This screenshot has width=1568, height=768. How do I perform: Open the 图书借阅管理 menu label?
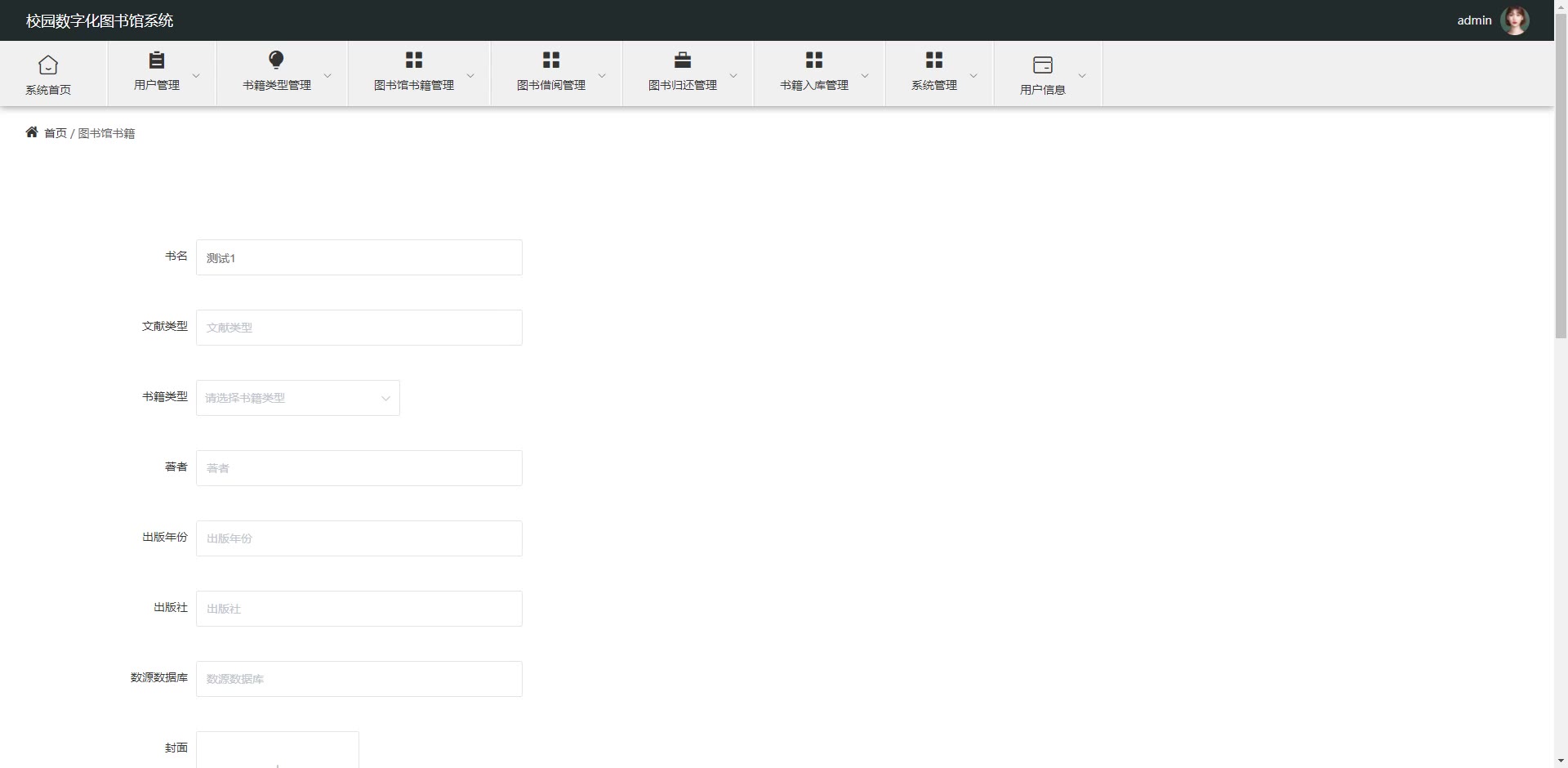click(x=551, y=85)
